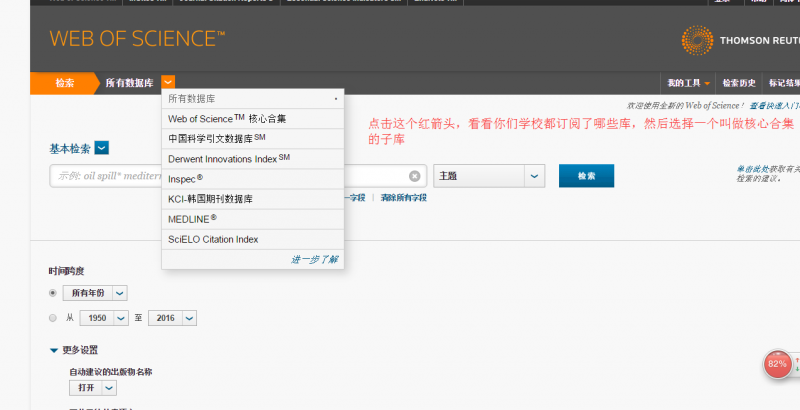This screenshot has height=410, width=800.
Task: Click the WEB OF SCIENCE logo
Action: pos(137,39)
